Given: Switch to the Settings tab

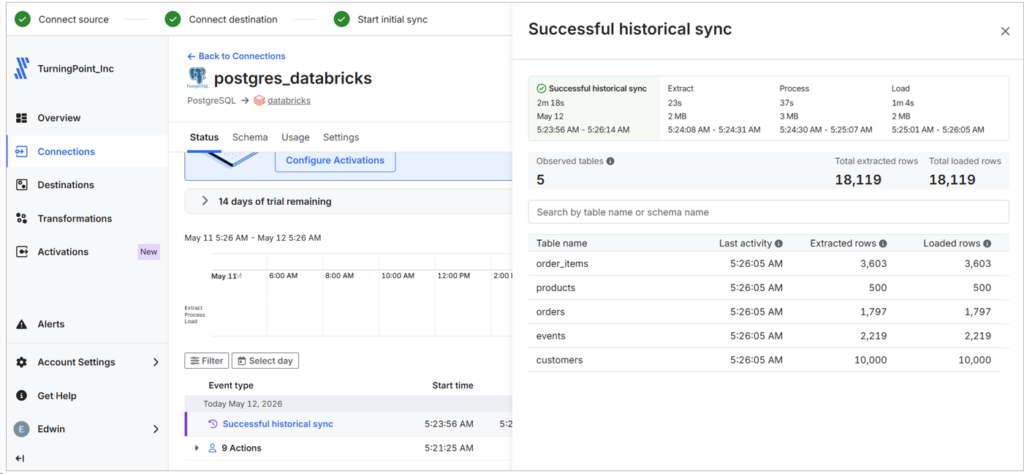Looking at the screenshot, I should click(341, 138).
